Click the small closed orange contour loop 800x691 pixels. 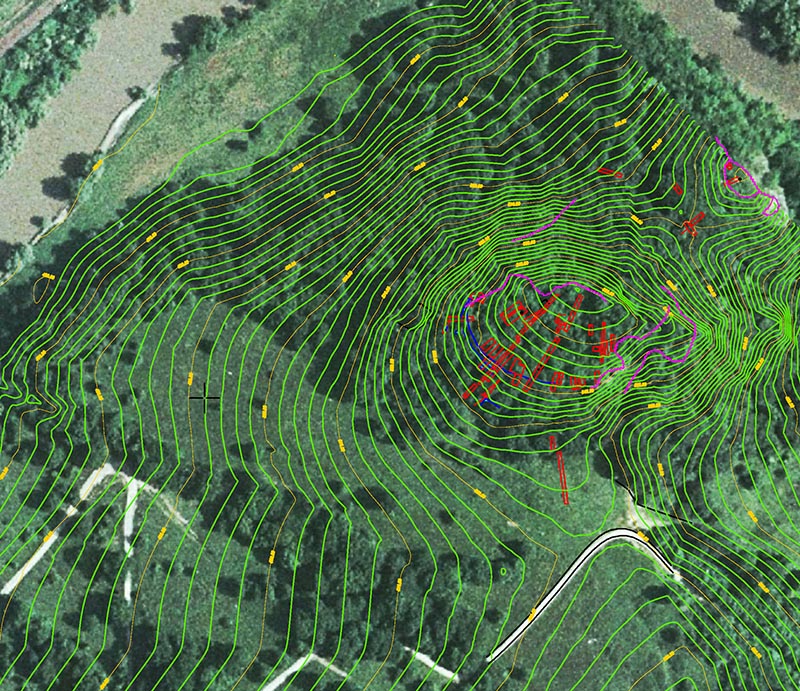click(x=43, y=287)
